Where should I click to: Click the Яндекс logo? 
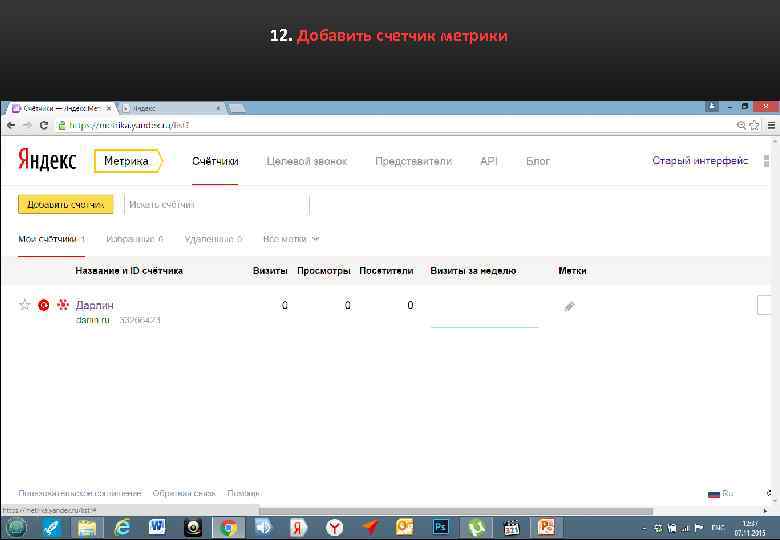(x=47, y=160)
